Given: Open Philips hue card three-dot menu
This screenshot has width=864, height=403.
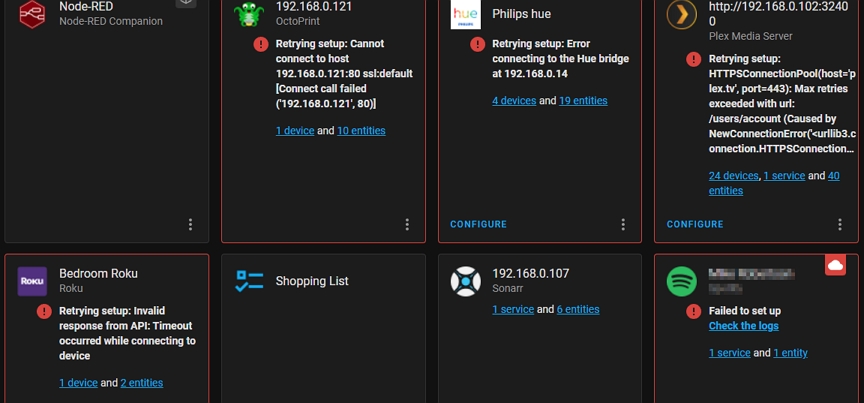Looking at the screenshot, I should [623, 224].
